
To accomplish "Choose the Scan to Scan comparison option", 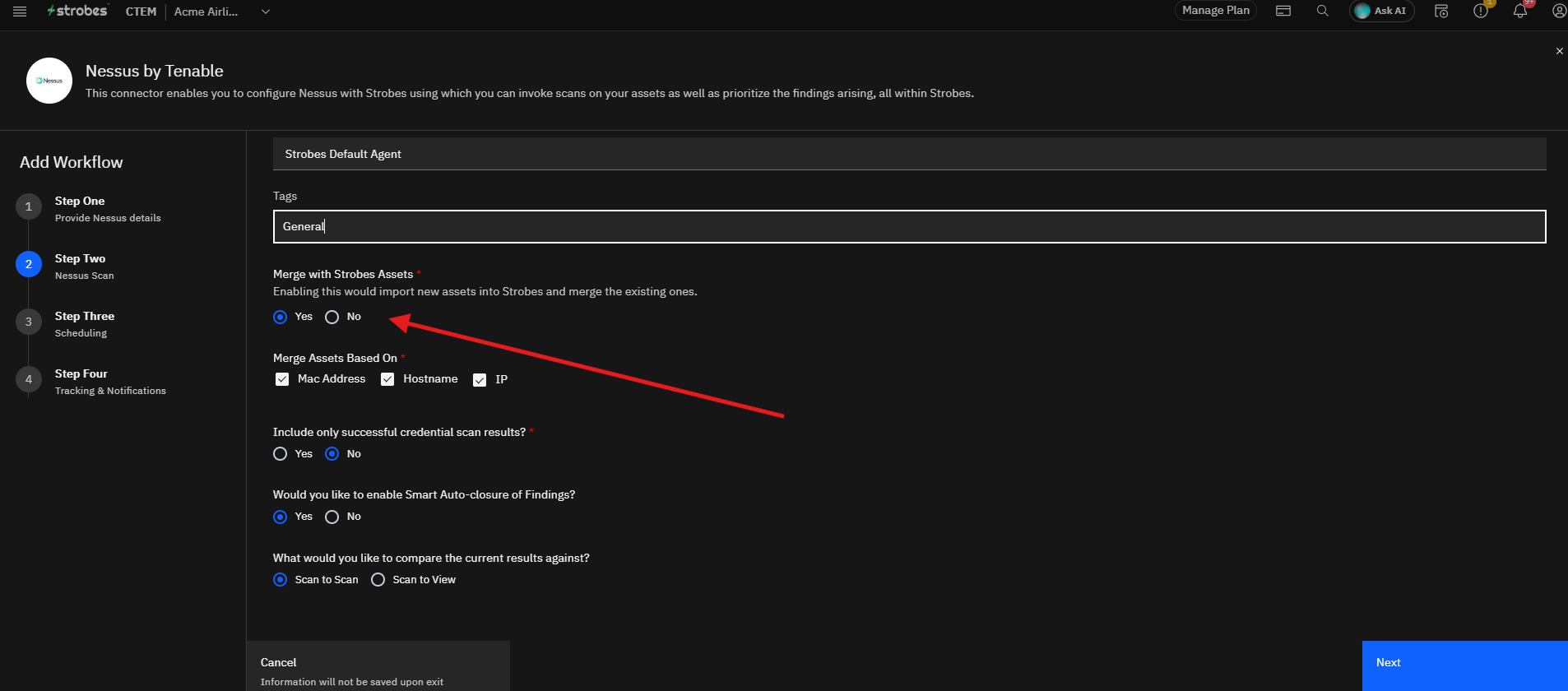I will (x=281, y=580).
